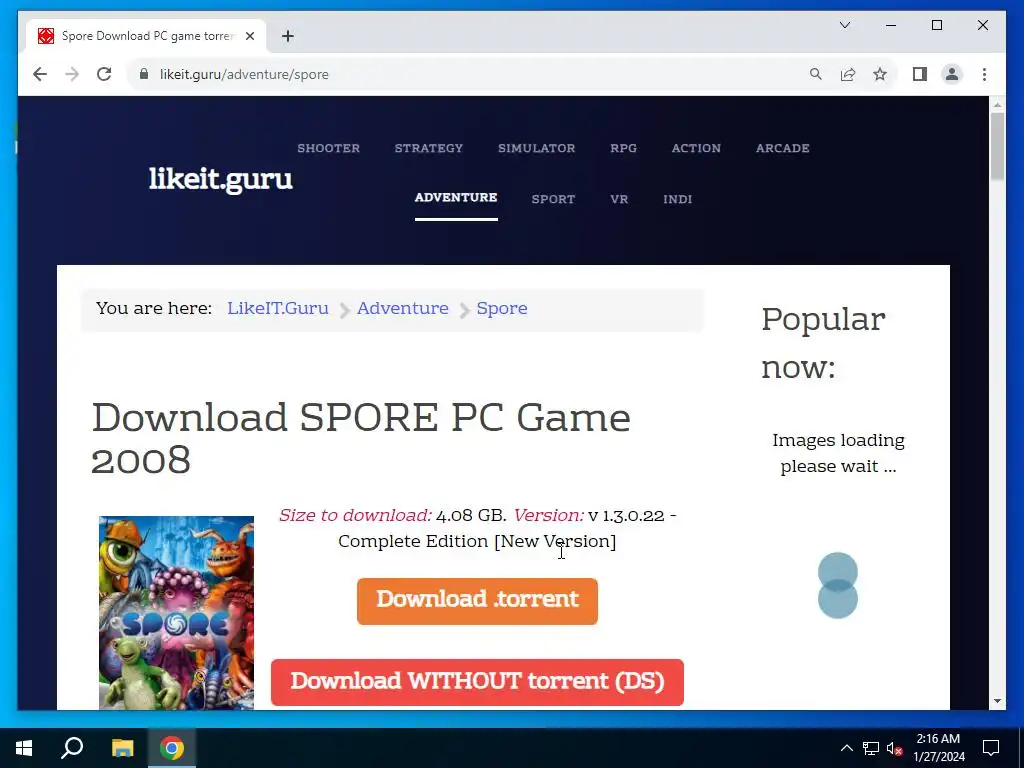Viewport: 1024px width, 768px height.
Task: Open site info via the lock icon
Action: pos(144,74)
